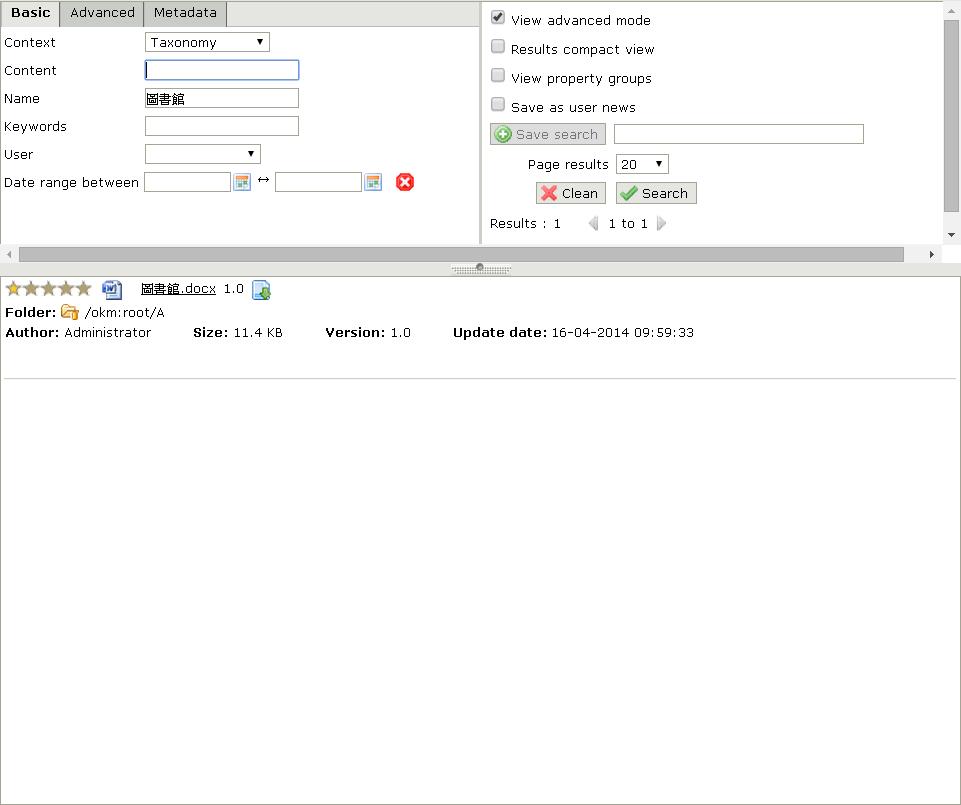Click the Word document icon in result
Image resolution: width=961 pixels, height=805 pixels.
(112, 290)
